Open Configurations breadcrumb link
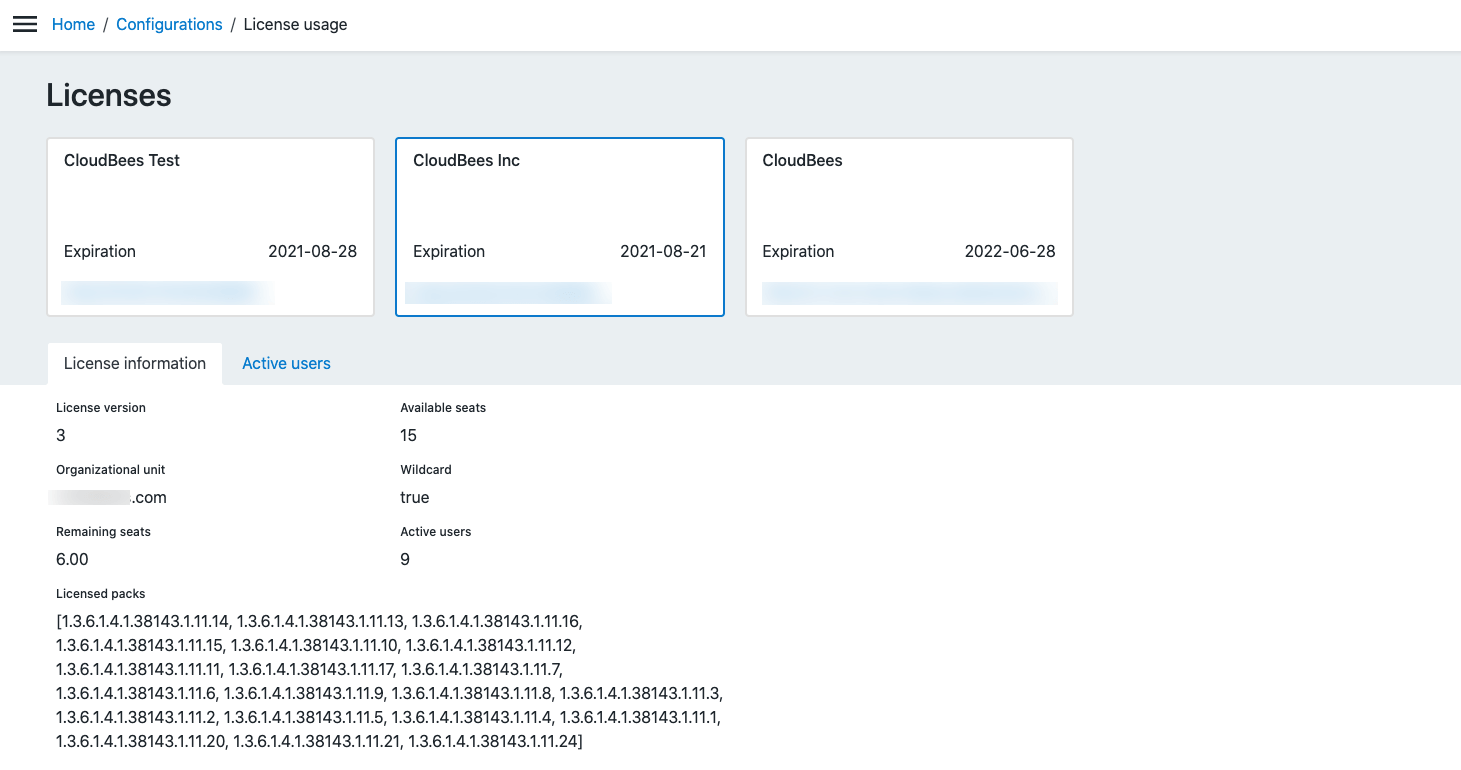 (169, 24)
